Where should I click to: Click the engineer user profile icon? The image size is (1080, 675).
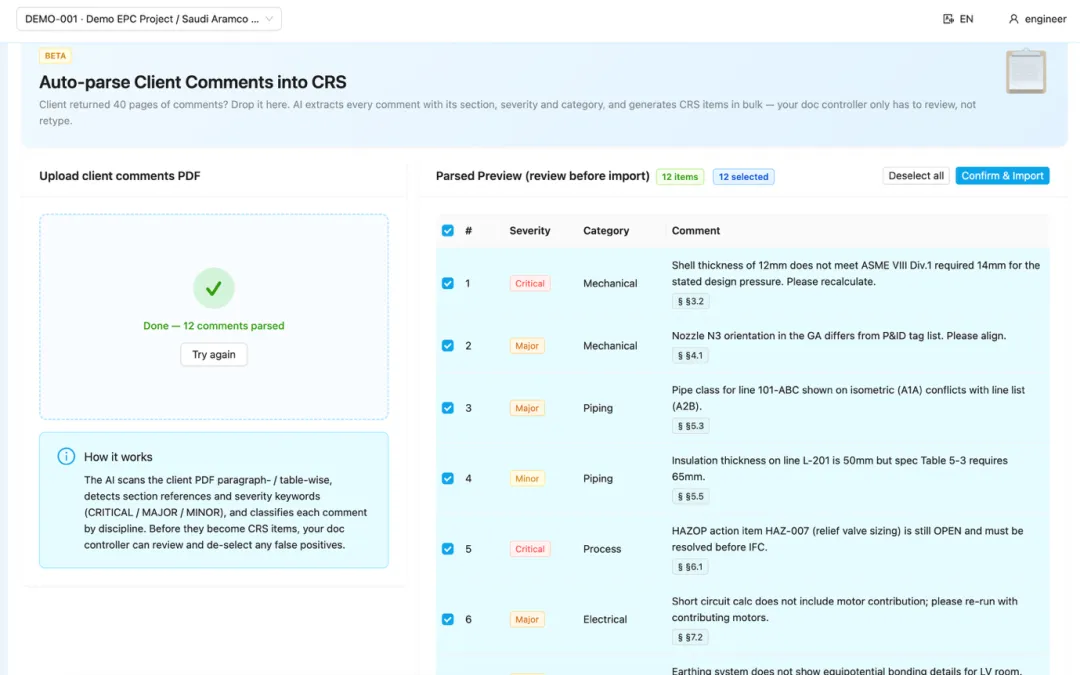point(1014,19)
